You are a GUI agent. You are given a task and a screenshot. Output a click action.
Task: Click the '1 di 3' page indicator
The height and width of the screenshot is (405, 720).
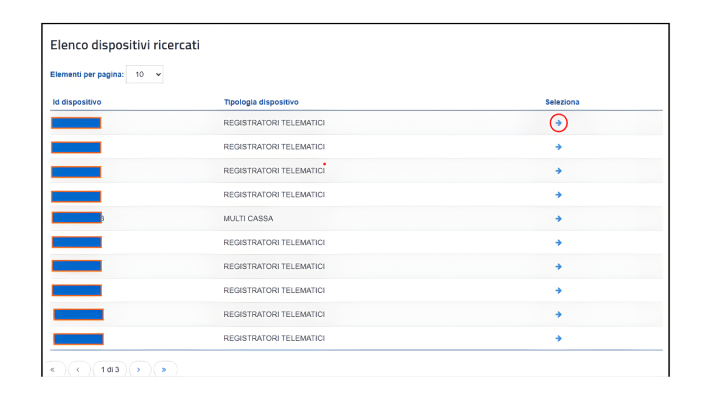(x=110, y=369)
